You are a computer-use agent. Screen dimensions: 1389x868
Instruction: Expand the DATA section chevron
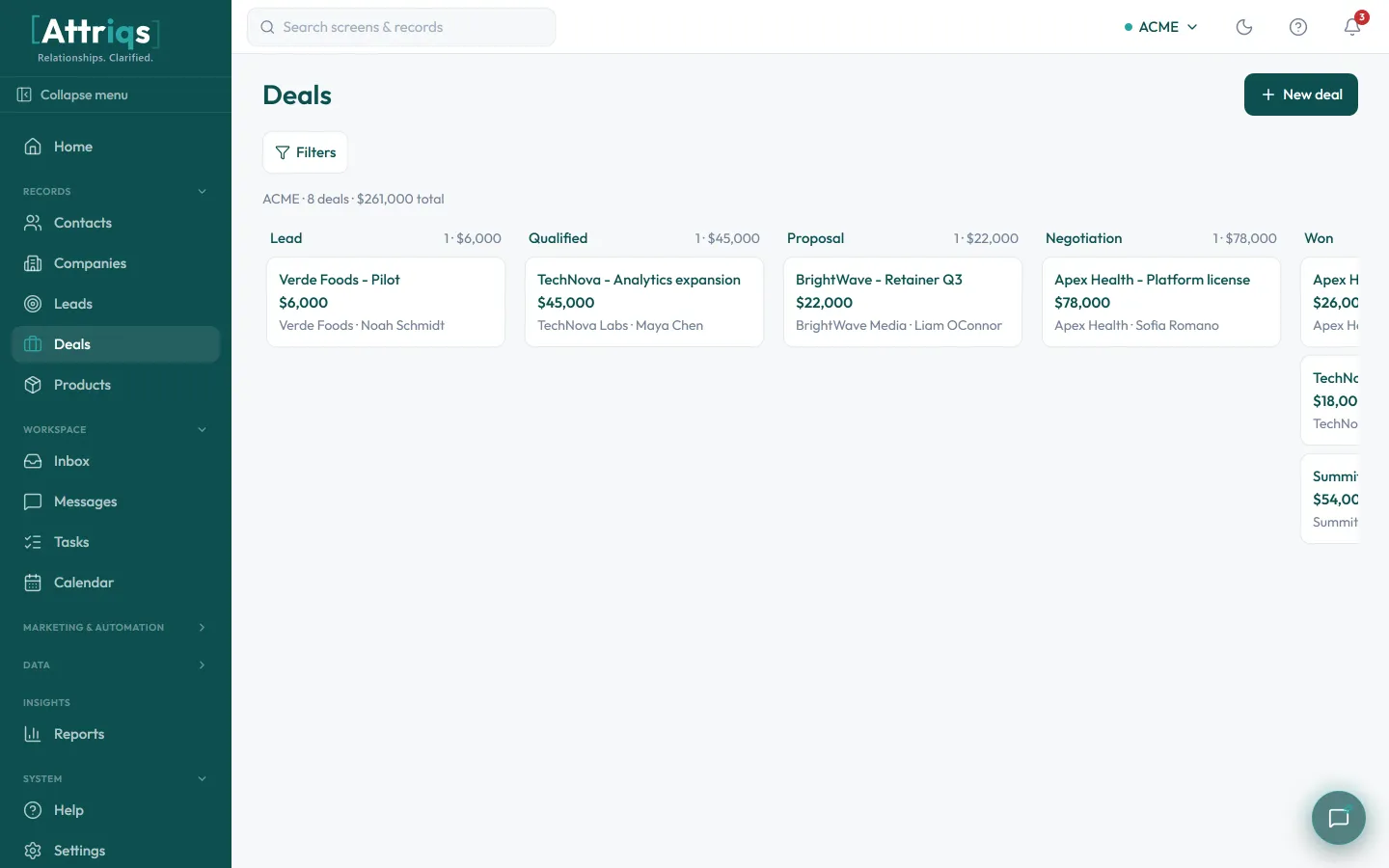coord(202,665)
